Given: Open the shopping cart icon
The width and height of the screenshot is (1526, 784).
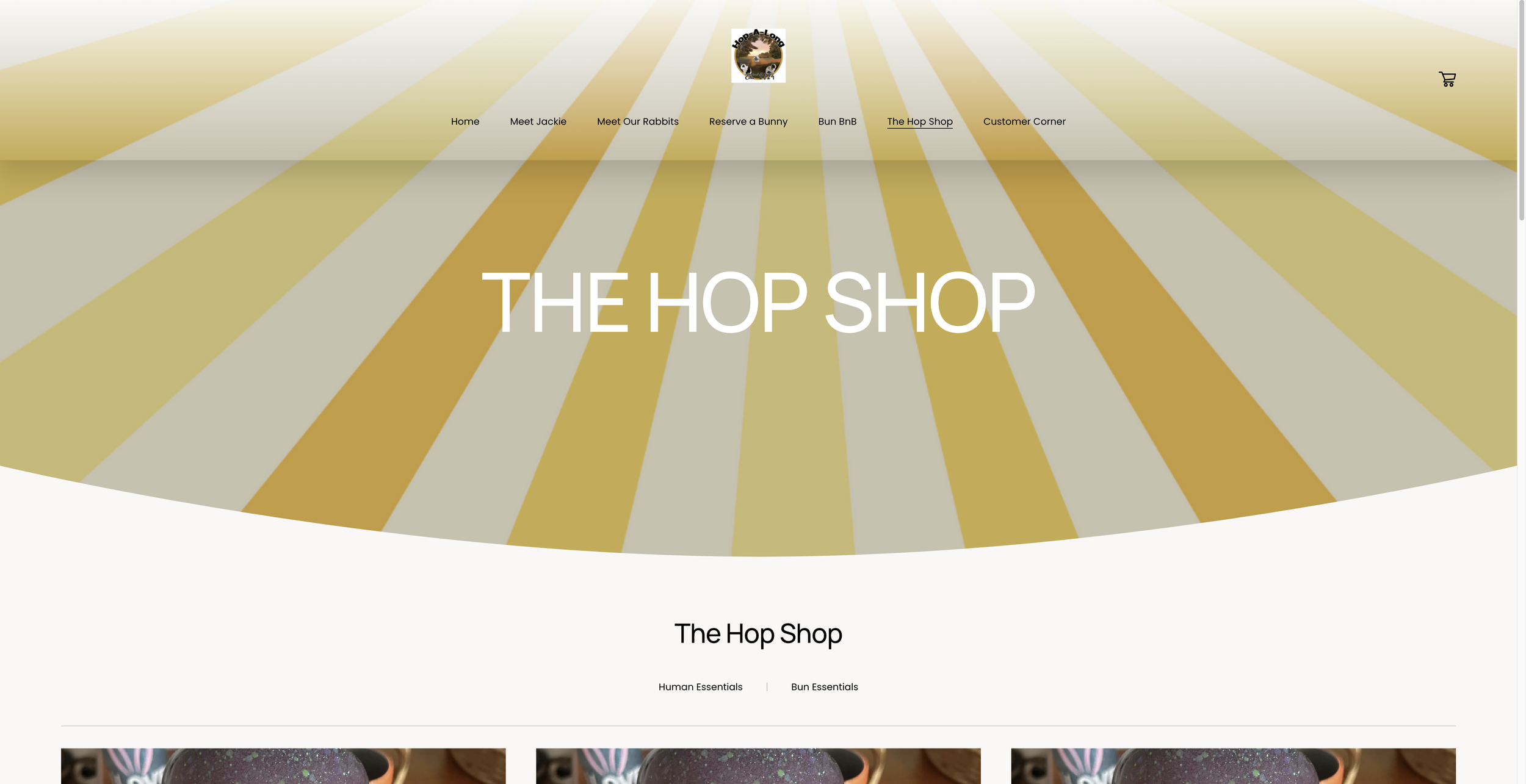Looking at the screenshot, I should (x=1447, y=79).
